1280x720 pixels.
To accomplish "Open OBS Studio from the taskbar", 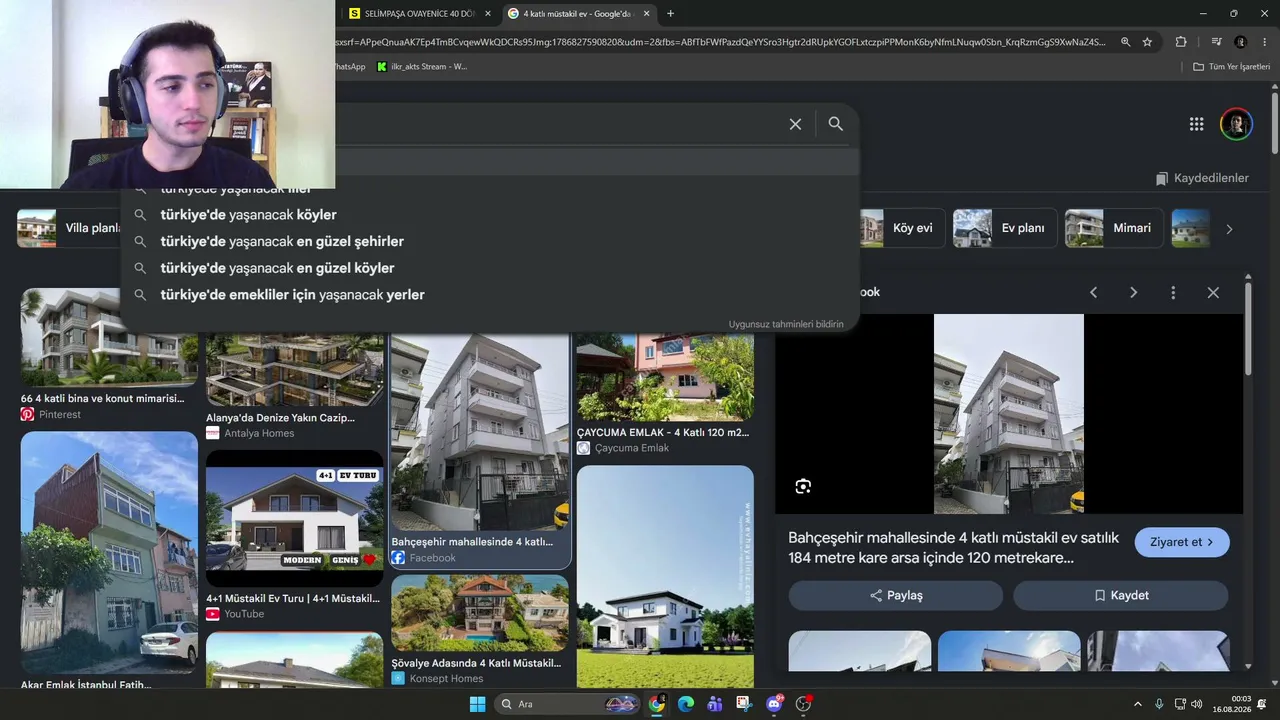I will point(803,704).
